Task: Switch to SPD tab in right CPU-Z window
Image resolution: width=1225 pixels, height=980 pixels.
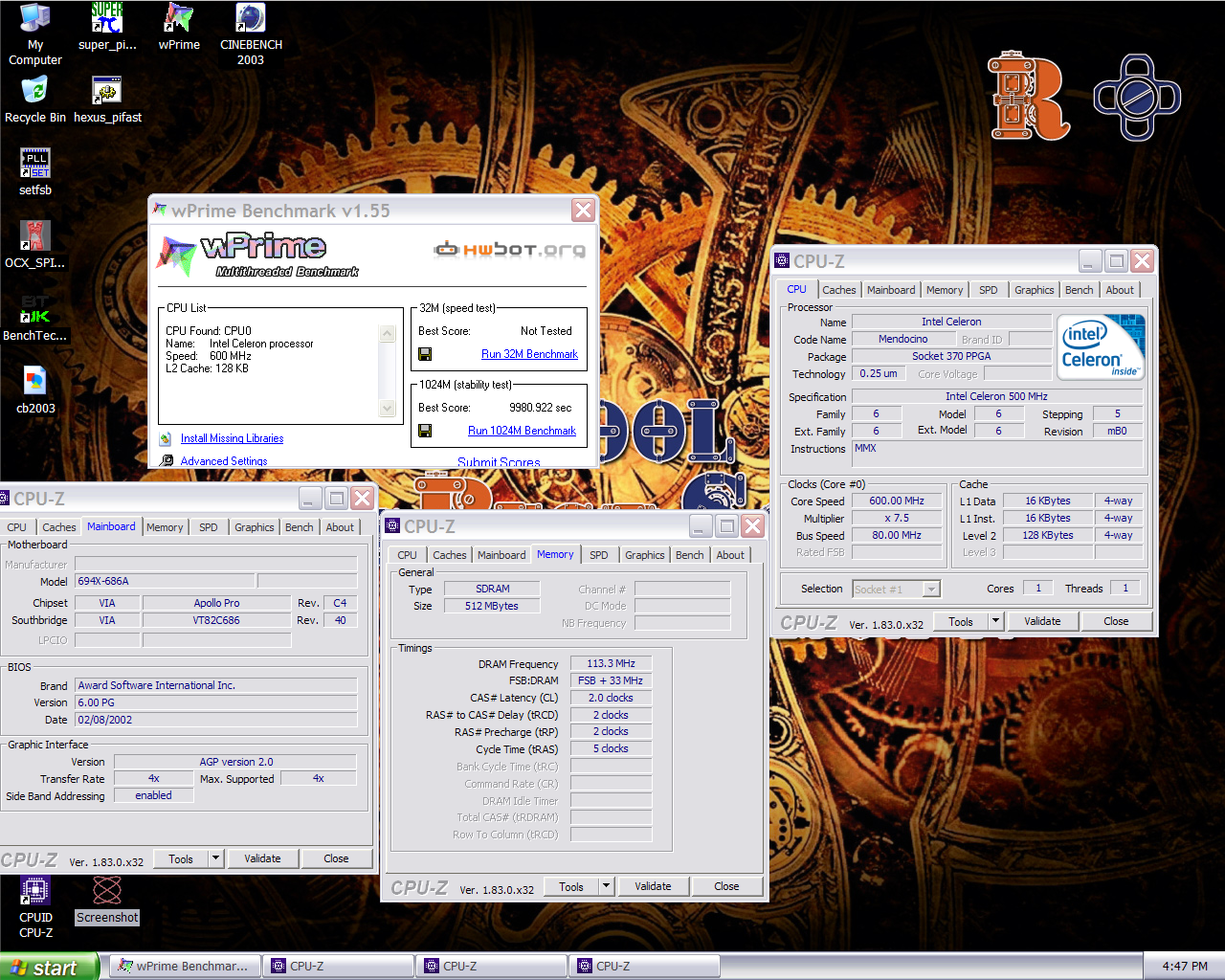Action: 989,290
